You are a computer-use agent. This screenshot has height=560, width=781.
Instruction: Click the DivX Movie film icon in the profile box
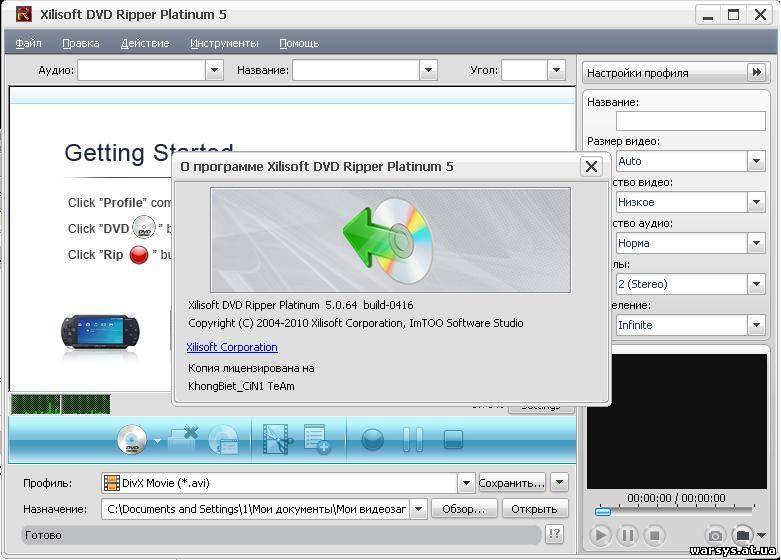pyautogui.click(x=112, y=483)
